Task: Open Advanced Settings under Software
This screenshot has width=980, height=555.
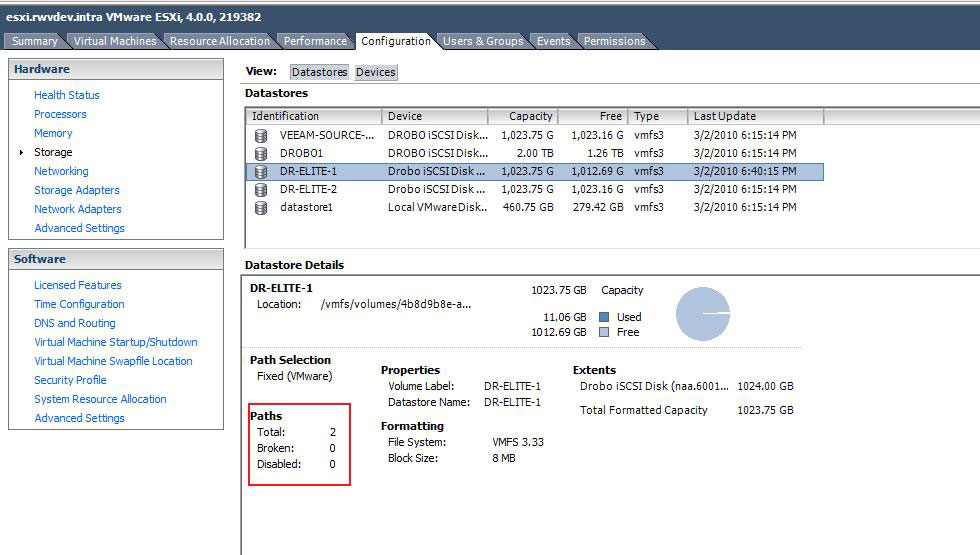Action: pos(79,418)
